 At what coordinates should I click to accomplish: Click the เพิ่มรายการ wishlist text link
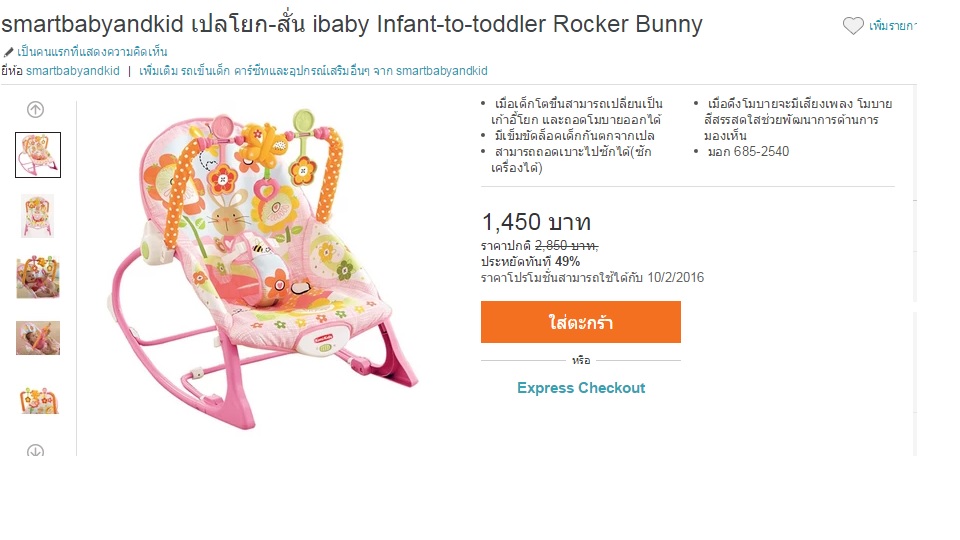tap(893, 26)
